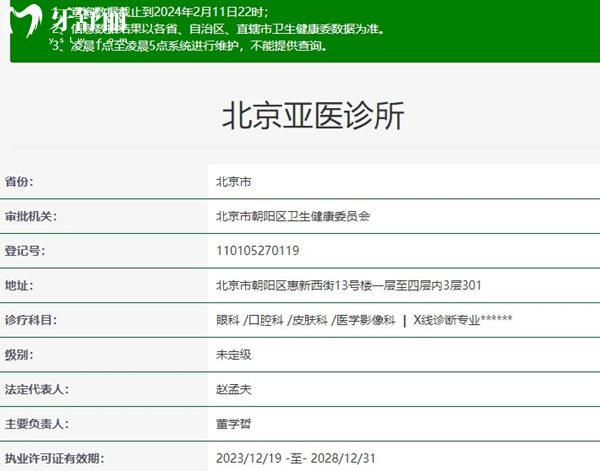600x471 pixels.
Task: Select the main responsible person's name
Action: pyautogui.click(x=233, y=424)
